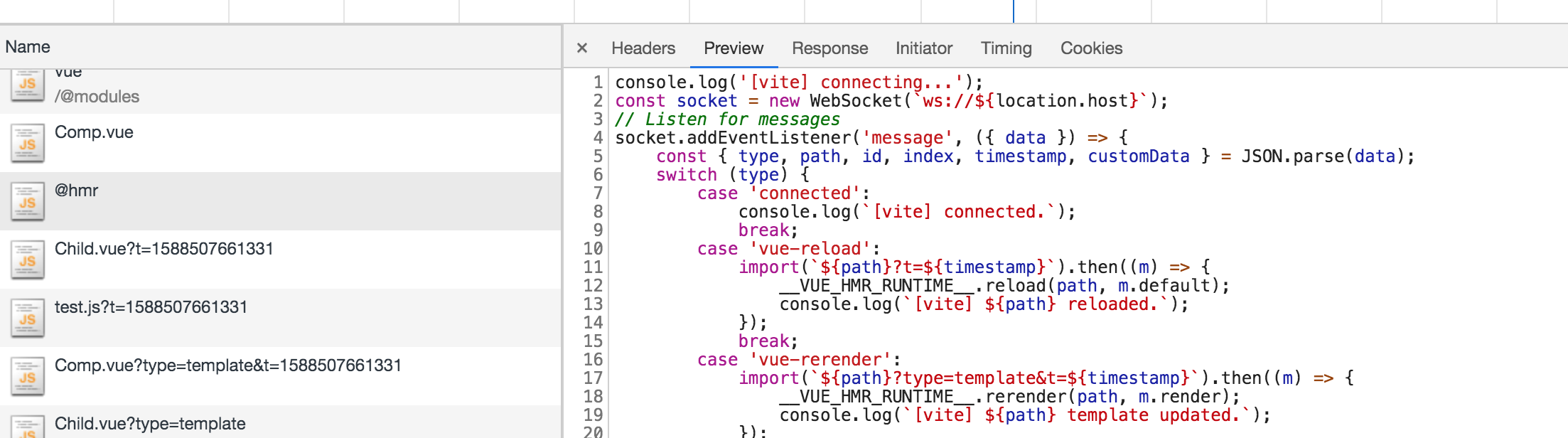Click the case 'connected' code line
Image resolution: width=1568 pixels, height=438 pixels.
click(783, 193)
